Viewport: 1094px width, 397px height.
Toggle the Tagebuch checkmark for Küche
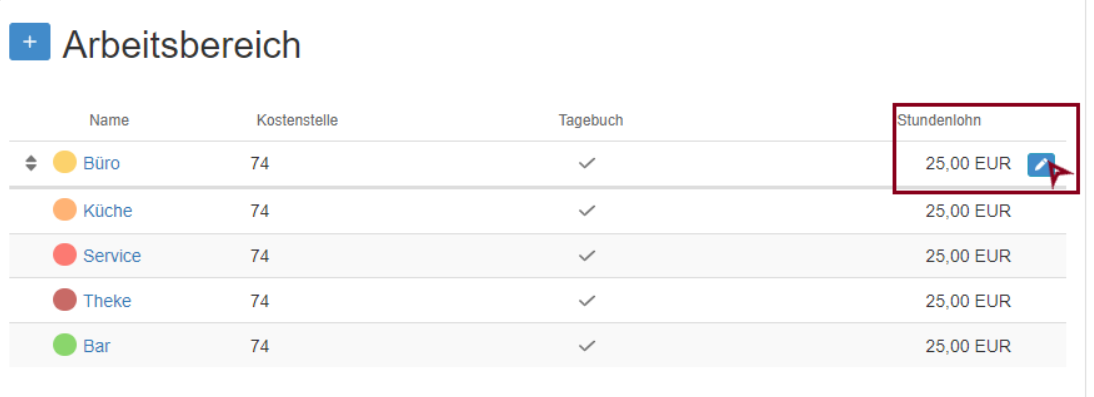pyautogui.click(x=587, y=210)
